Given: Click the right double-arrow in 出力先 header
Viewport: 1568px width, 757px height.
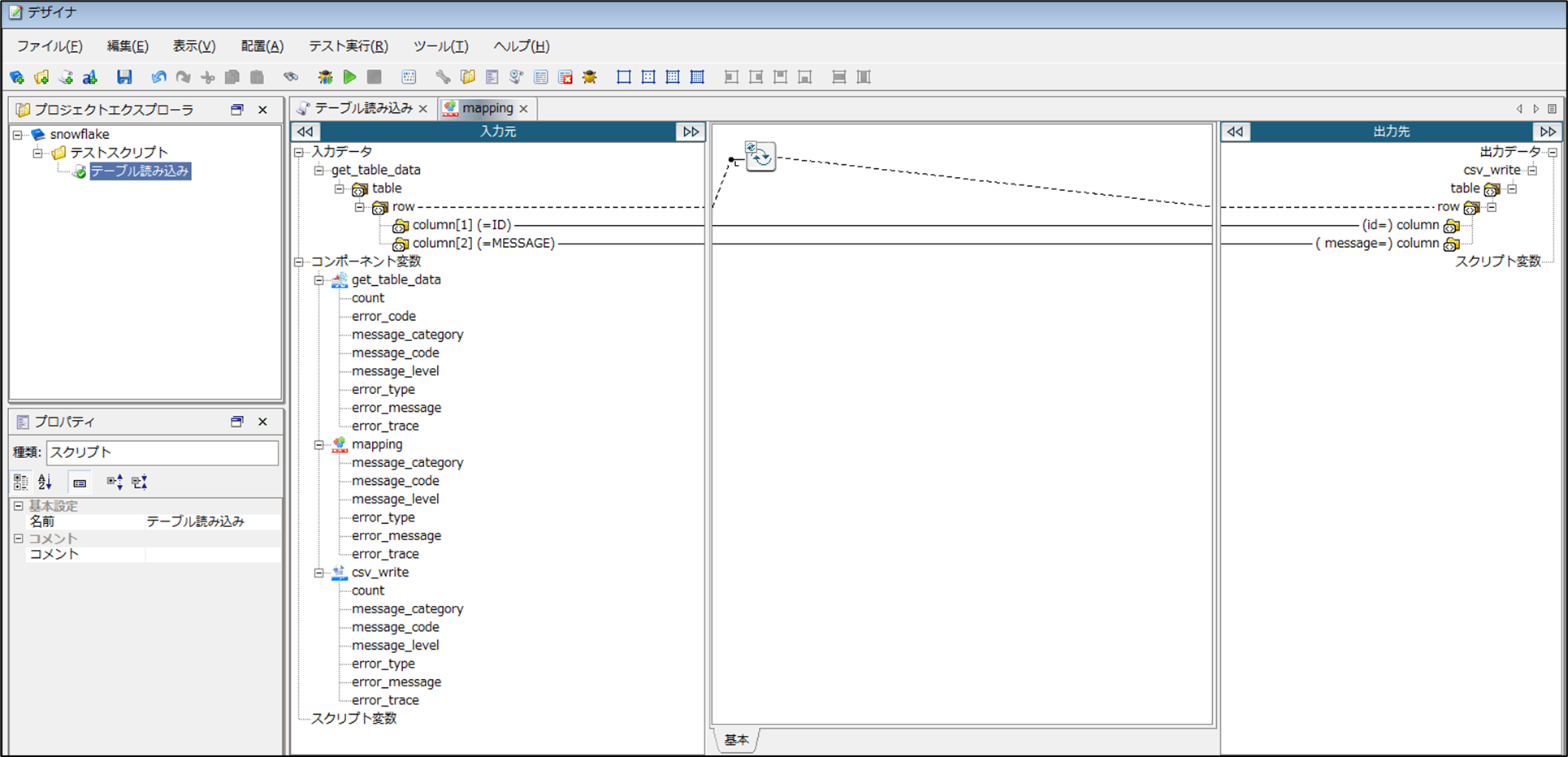Looking at the screenshot, I should point(1548,132).
